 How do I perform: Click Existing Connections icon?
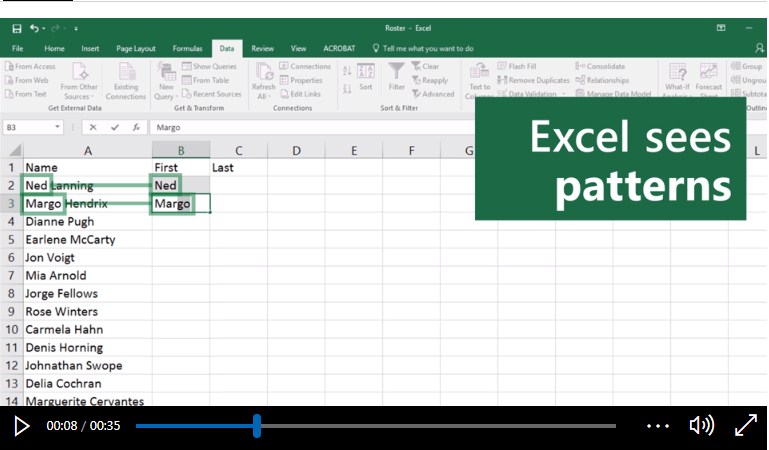tap(126, 81)
